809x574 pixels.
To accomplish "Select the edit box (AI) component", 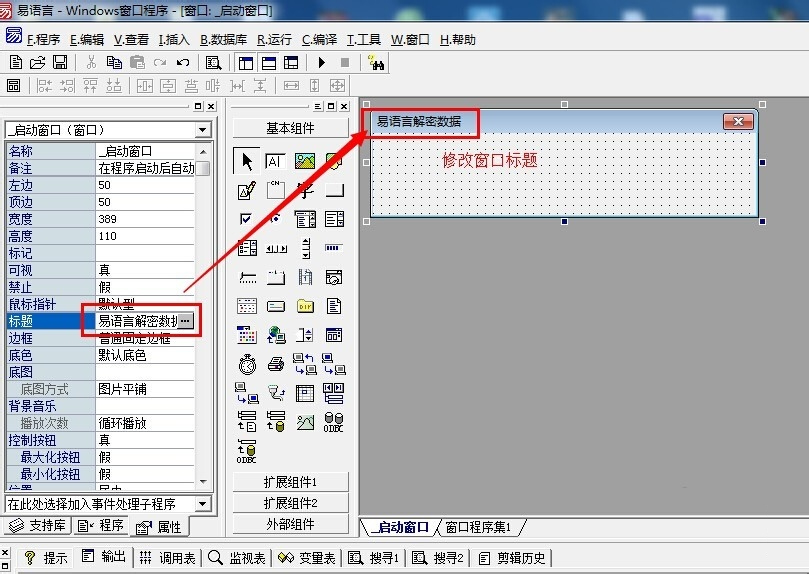I will (275, 161).
